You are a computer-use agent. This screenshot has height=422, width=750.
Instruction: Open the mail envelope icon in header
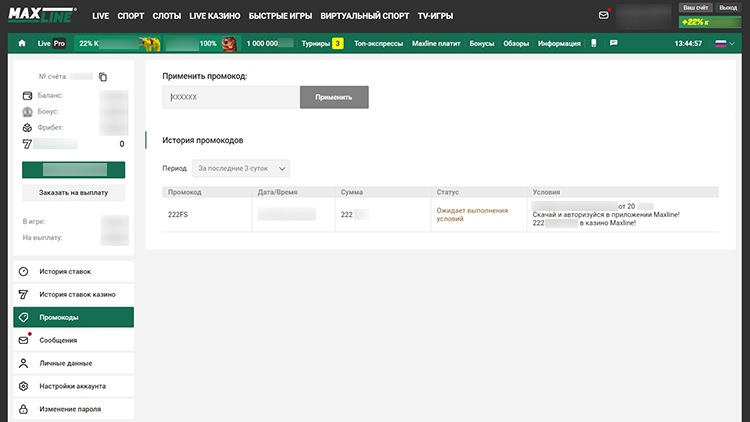pyautogui.click(x=603, y=15)
